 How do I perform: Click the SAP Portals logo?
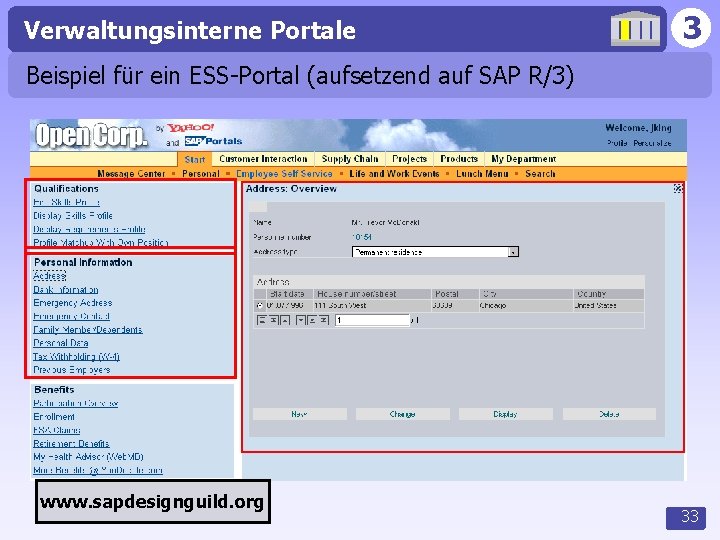[x=214, y=141]
